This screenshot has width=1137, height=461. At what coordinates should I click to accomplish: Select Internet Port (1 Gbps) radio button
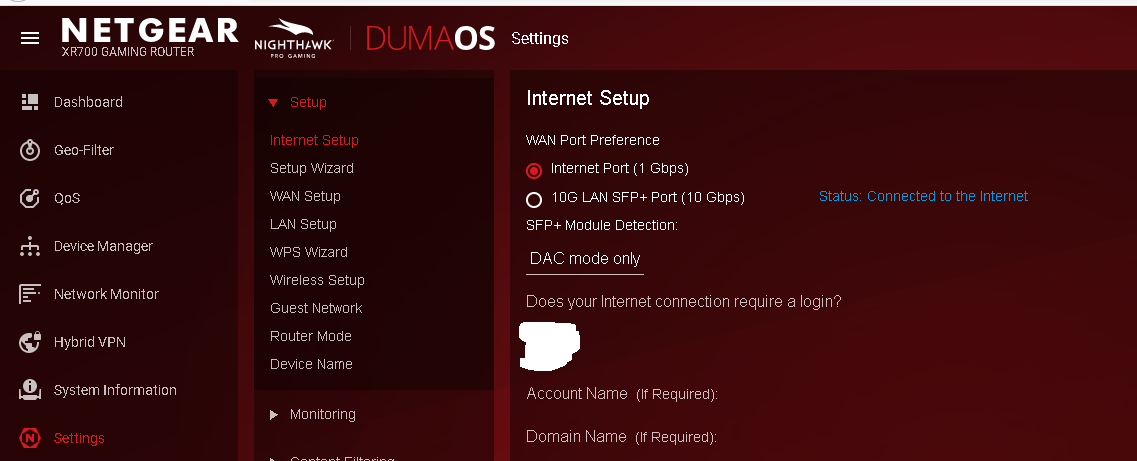click(x=534, y=170)
